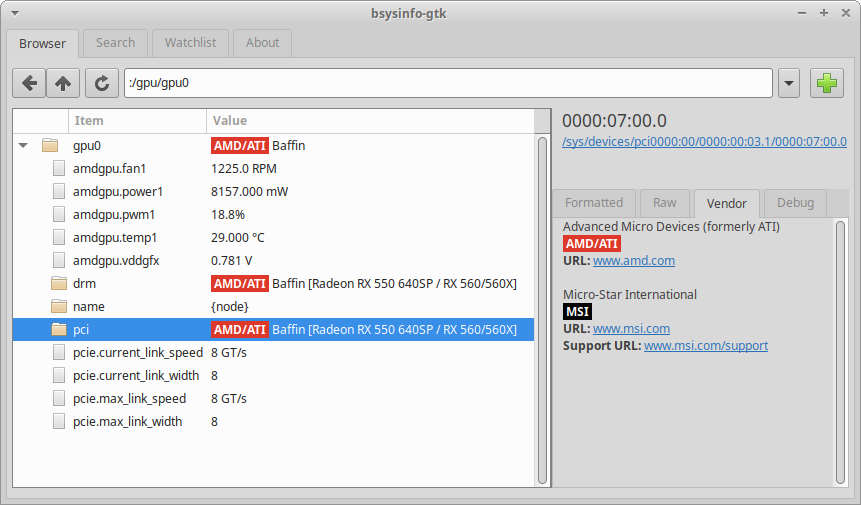Switch to the Formatted detail tab
The width and height of the screenshot is (861, 505).
pos(594,203)
